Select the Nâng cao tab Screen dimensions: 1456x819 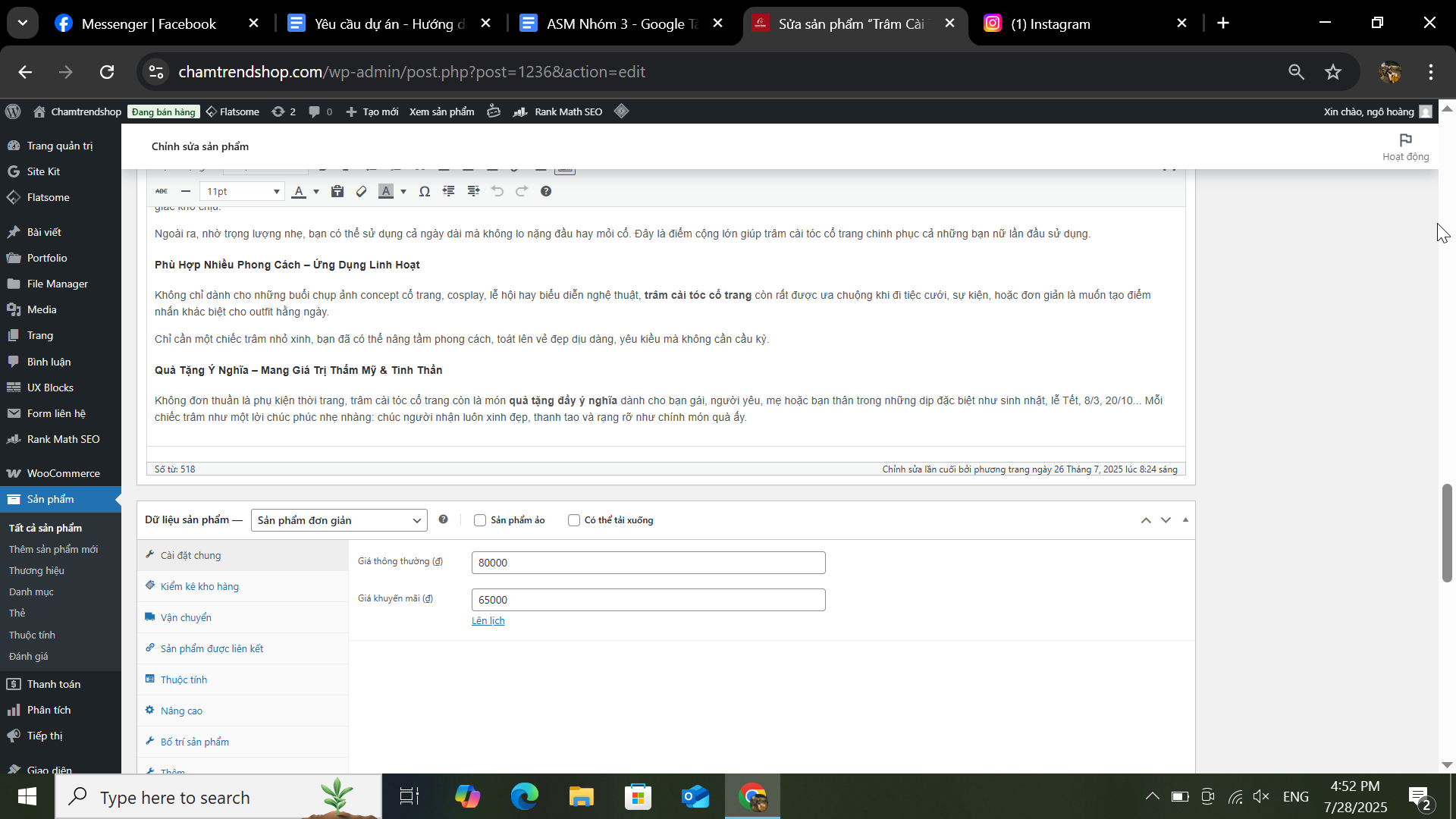[243, 711]
